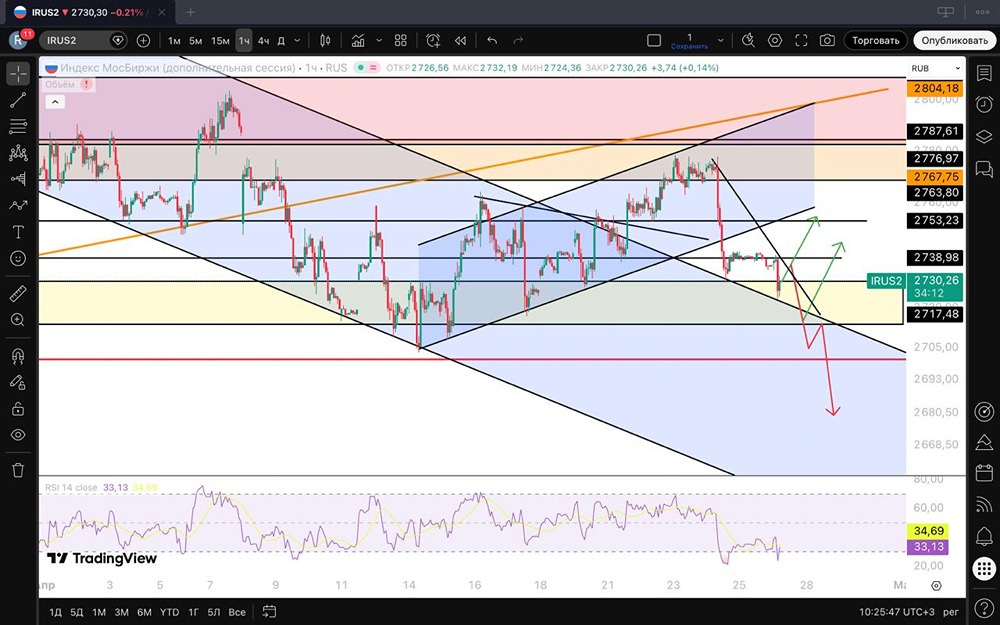Viewport: 1000px width, 625px height.
Task: Select the chart patterns tool
Action: coord(18,153)
